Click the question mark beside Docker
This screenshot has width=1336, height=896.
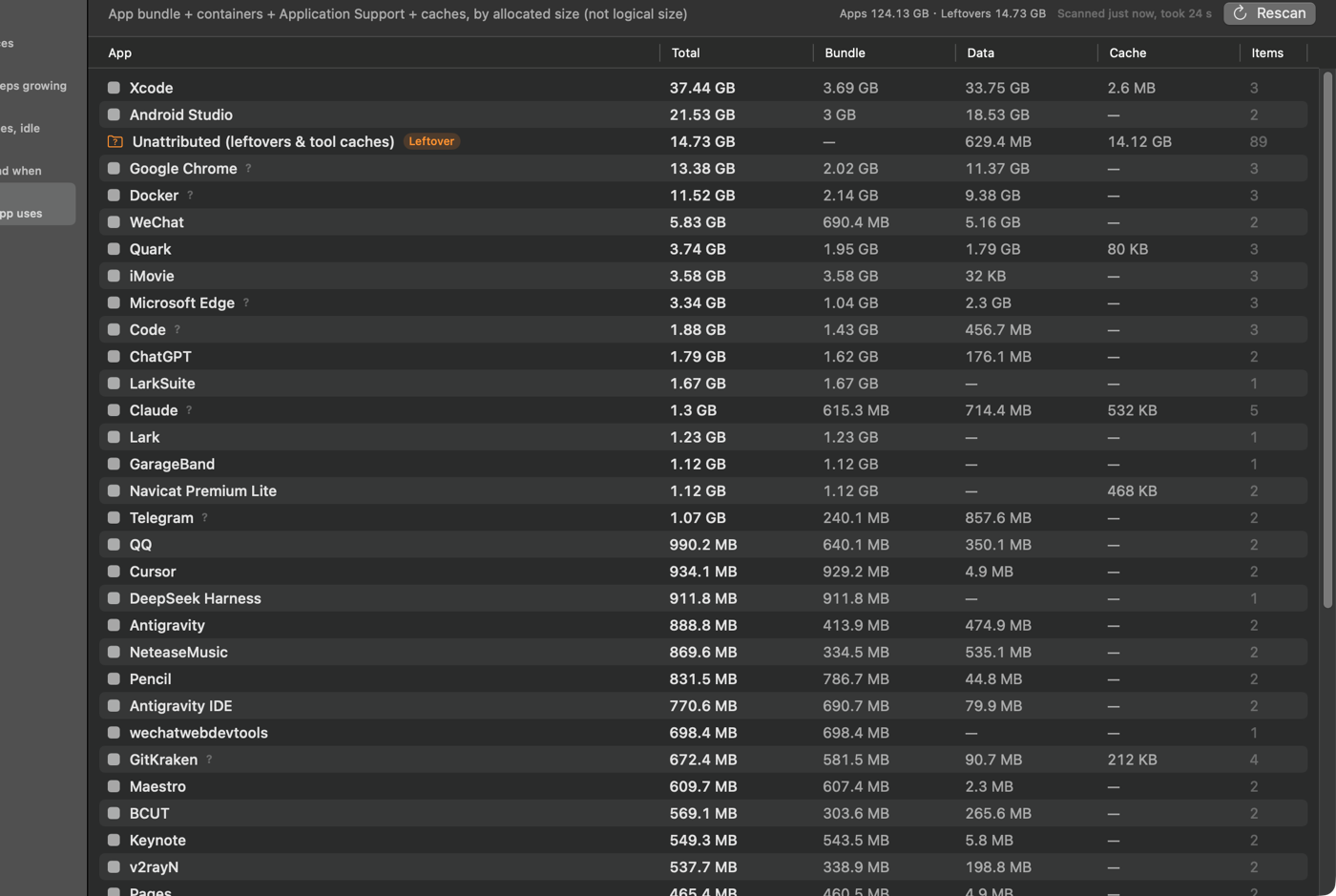click(190, 195)
